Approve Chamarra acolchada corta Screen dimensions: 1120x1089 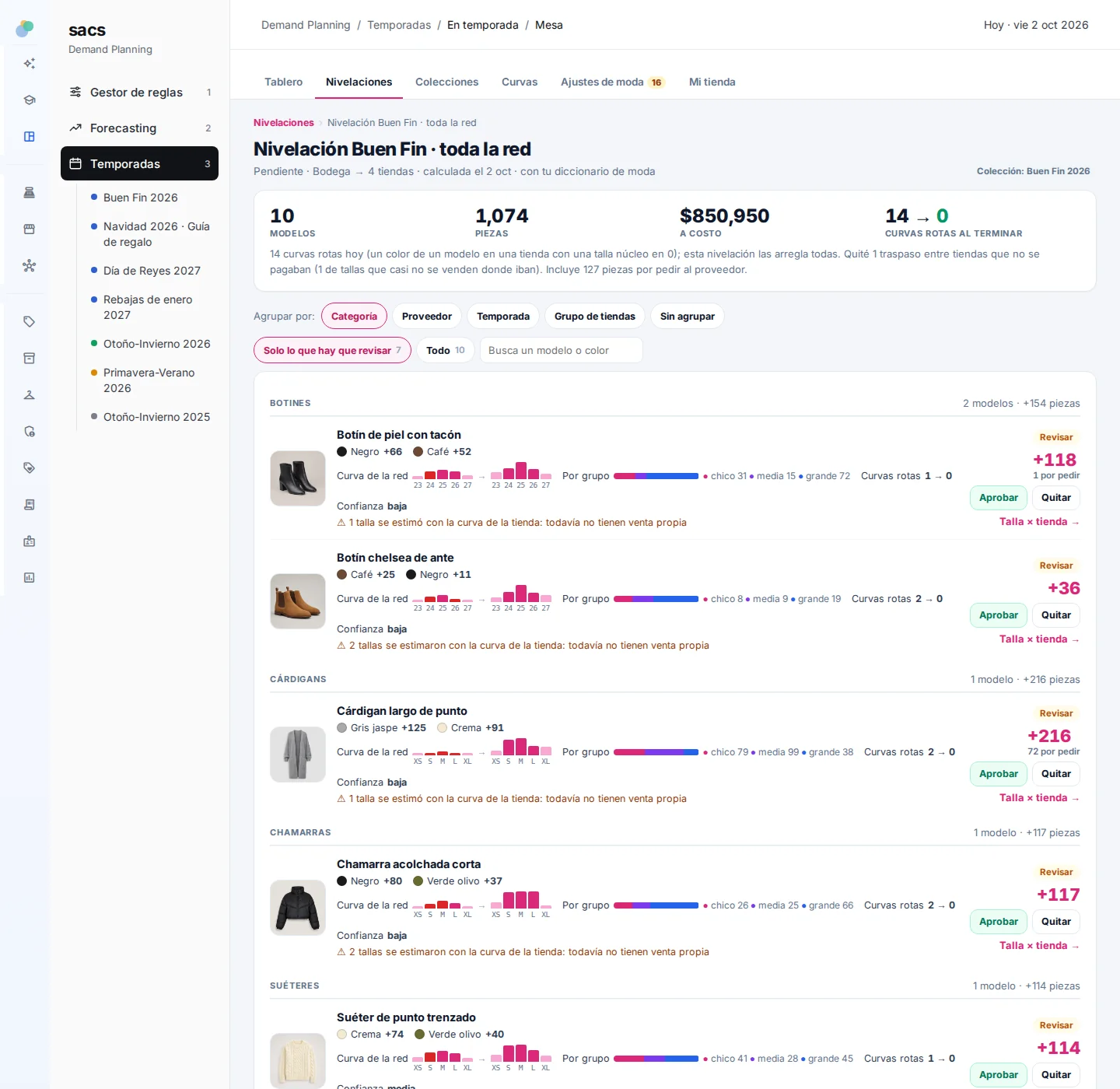coord(999,922)
